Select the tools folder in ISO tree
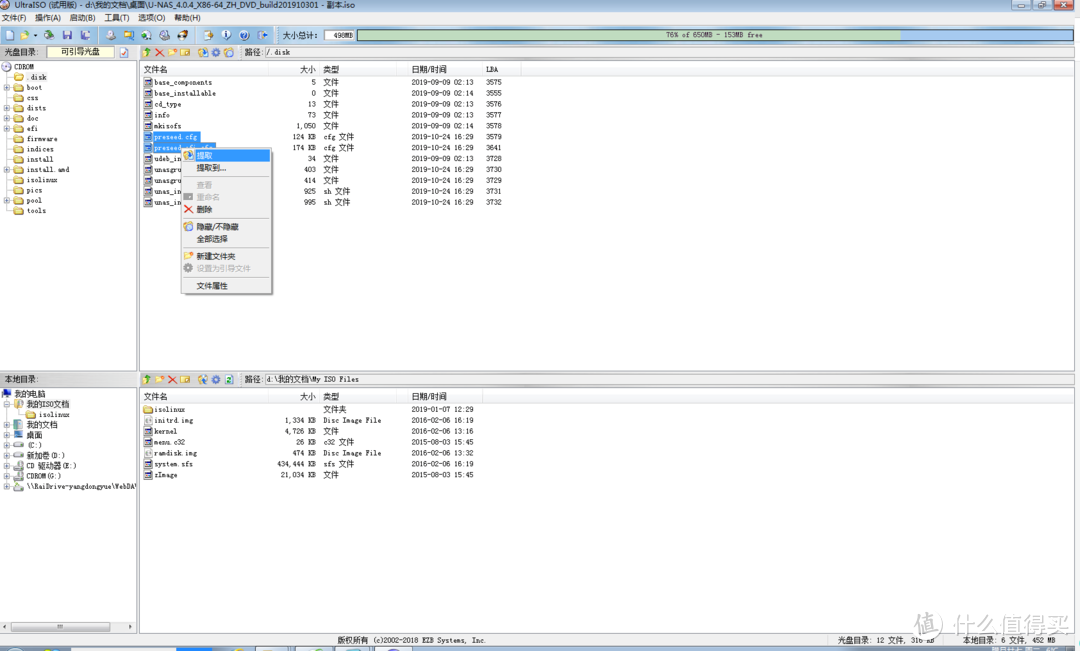This screenshot has width=1080, height=651. (x=36, y=211)
